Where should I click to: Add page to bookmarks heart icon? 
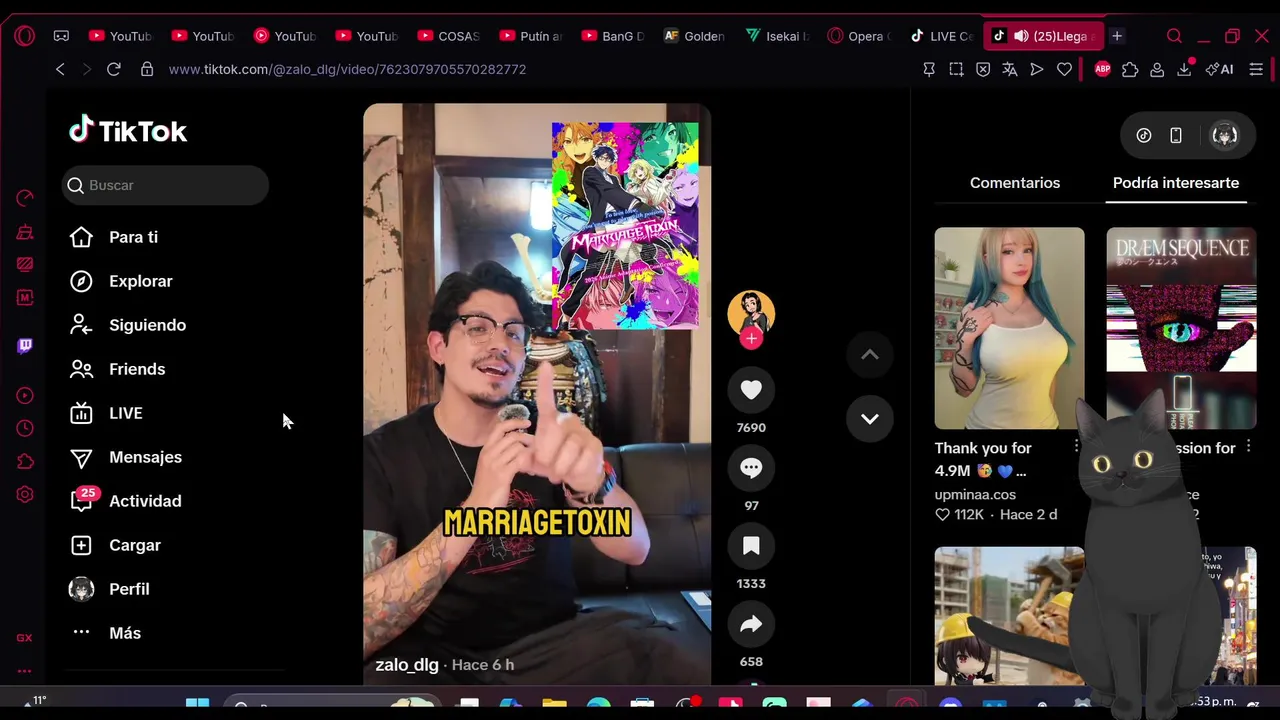coord(1064,69)
